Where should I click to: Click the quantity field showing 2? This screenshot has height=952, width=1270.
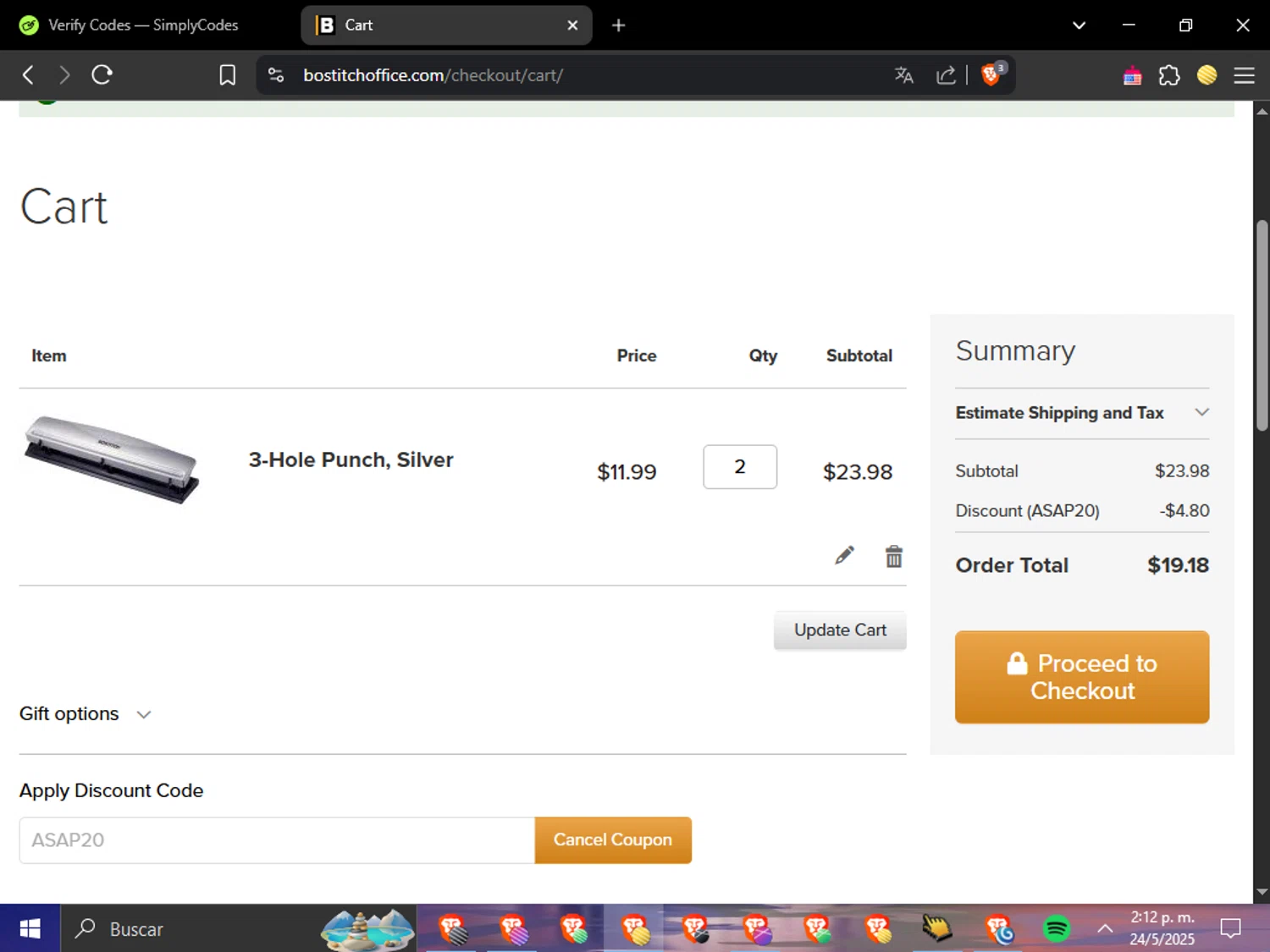click(x=740, y=467)
